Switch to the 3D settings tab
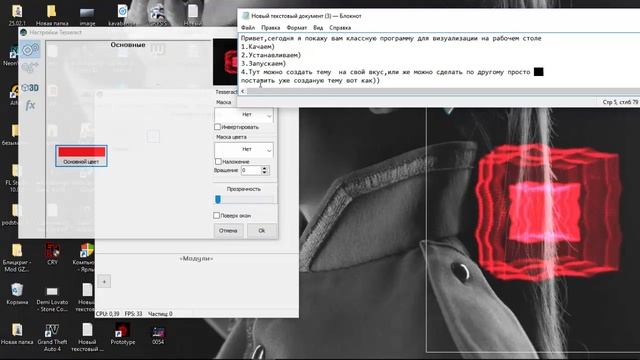Image resolution: width=640 pixels, height=360 pixels. coord(30,88)
